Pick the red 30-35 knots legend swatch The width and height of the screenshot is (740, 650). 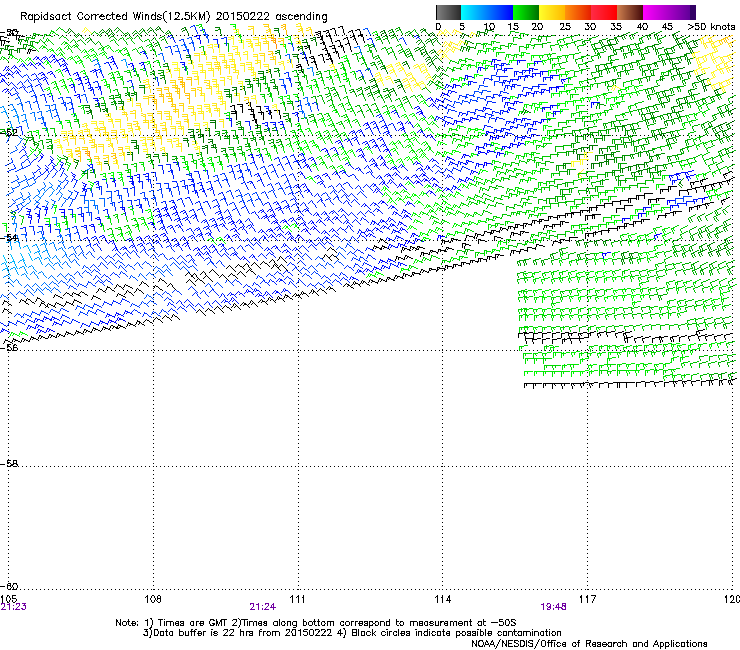(604, 12)
